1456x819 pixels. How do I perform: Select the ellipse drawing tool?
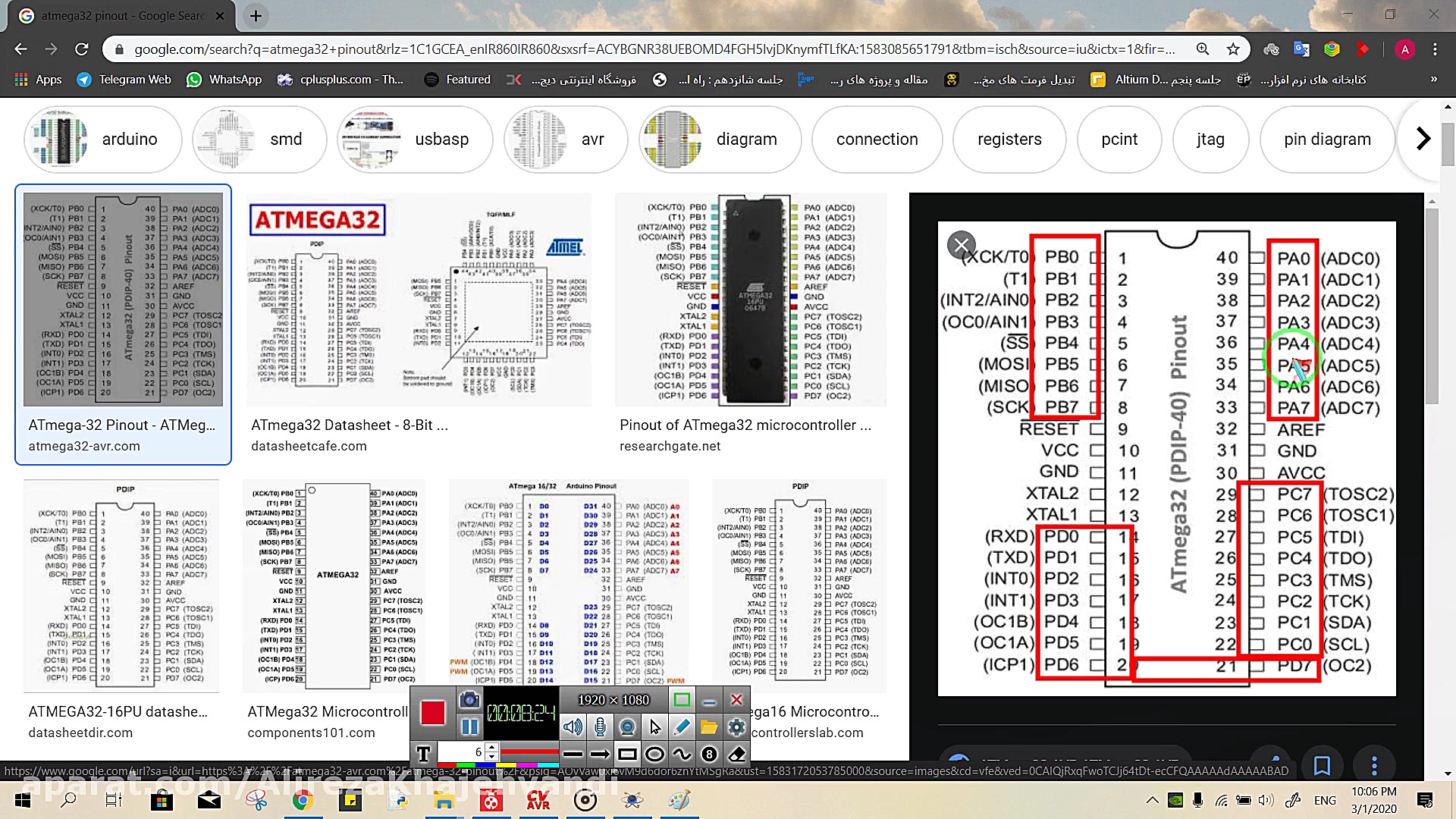pyautogui.click(x=654, y=754)
